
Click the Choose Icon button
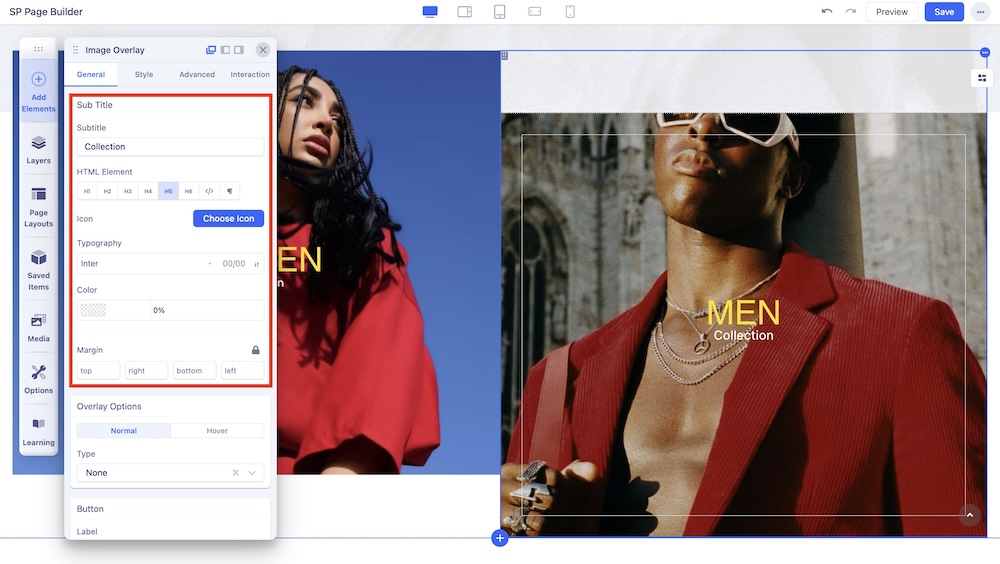228,219
